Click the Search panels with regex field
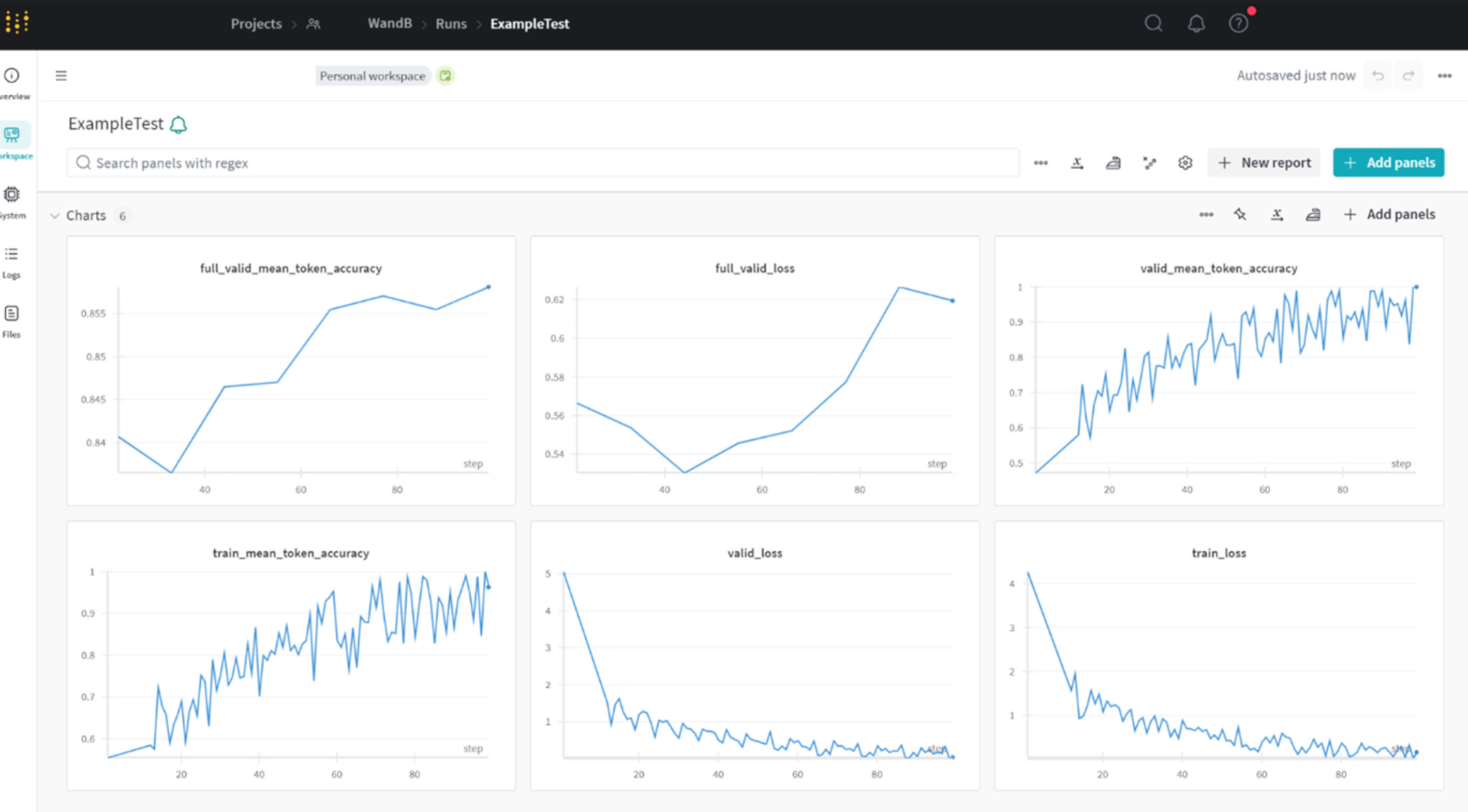Image resolution: width=1468 pixels, height=812 pixels. [x=541, y=163]
